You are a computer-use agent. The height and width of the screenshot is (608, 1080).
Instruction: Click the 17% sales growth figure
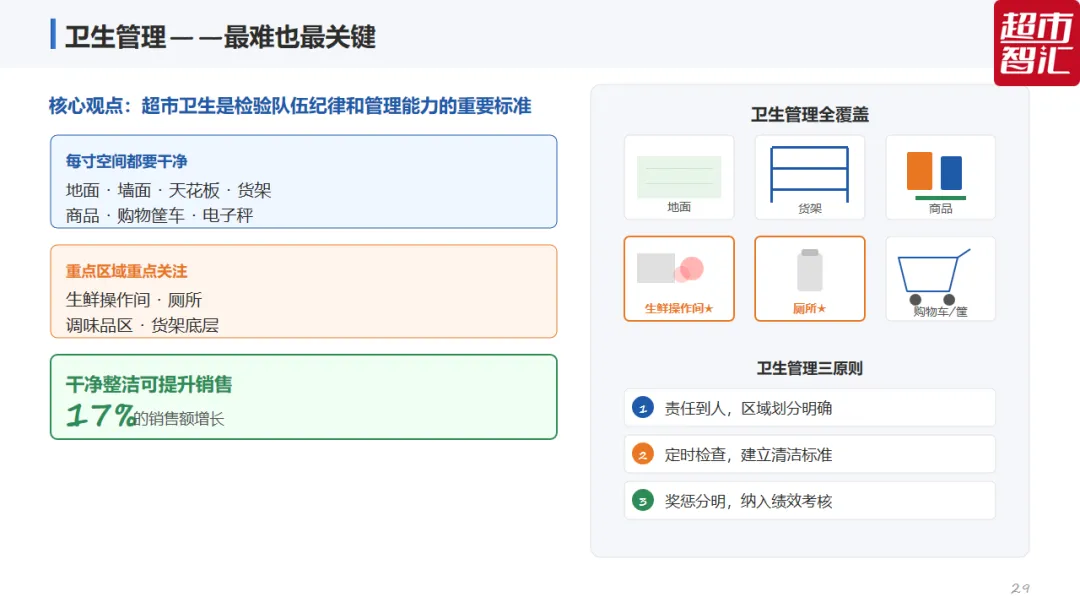(x=100, y=415)
